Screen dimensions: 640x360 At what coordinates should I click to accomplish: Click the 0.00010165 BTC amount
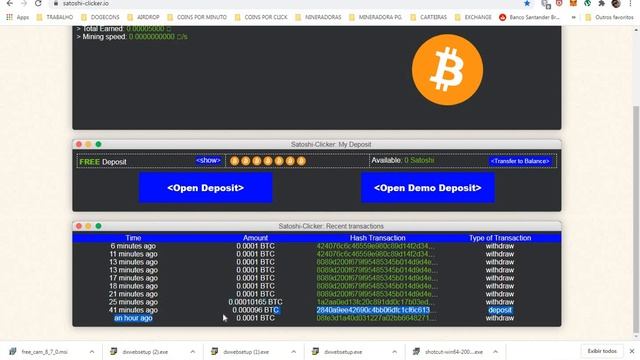tap(256, 302)
